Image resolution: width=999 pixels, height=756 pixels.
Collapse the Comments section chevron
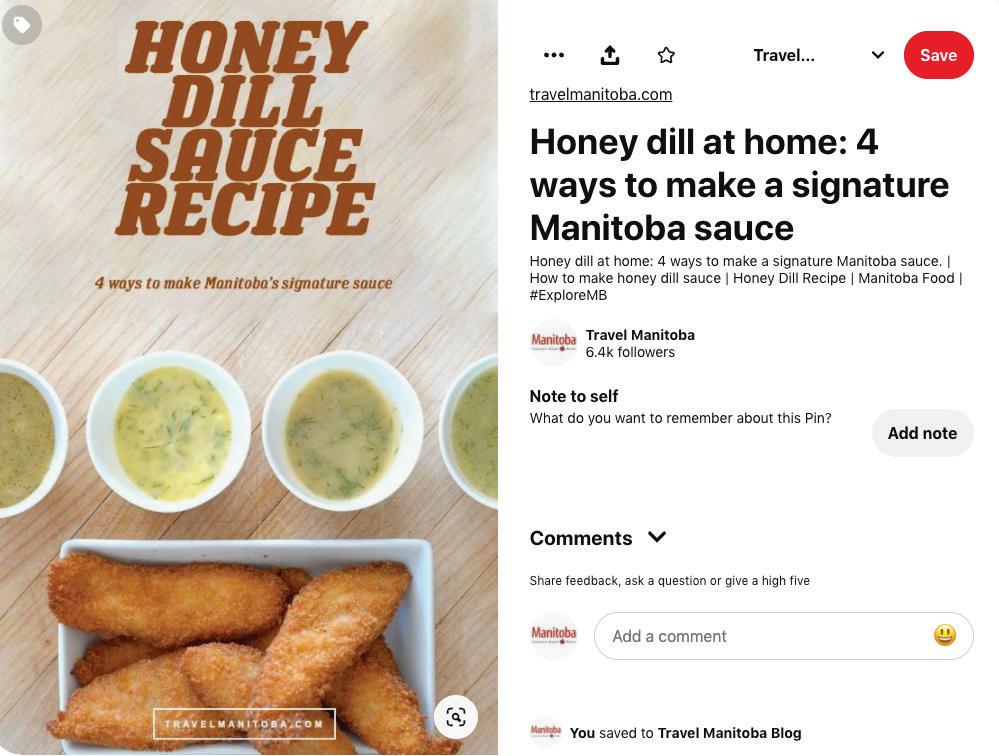point(657,537)
